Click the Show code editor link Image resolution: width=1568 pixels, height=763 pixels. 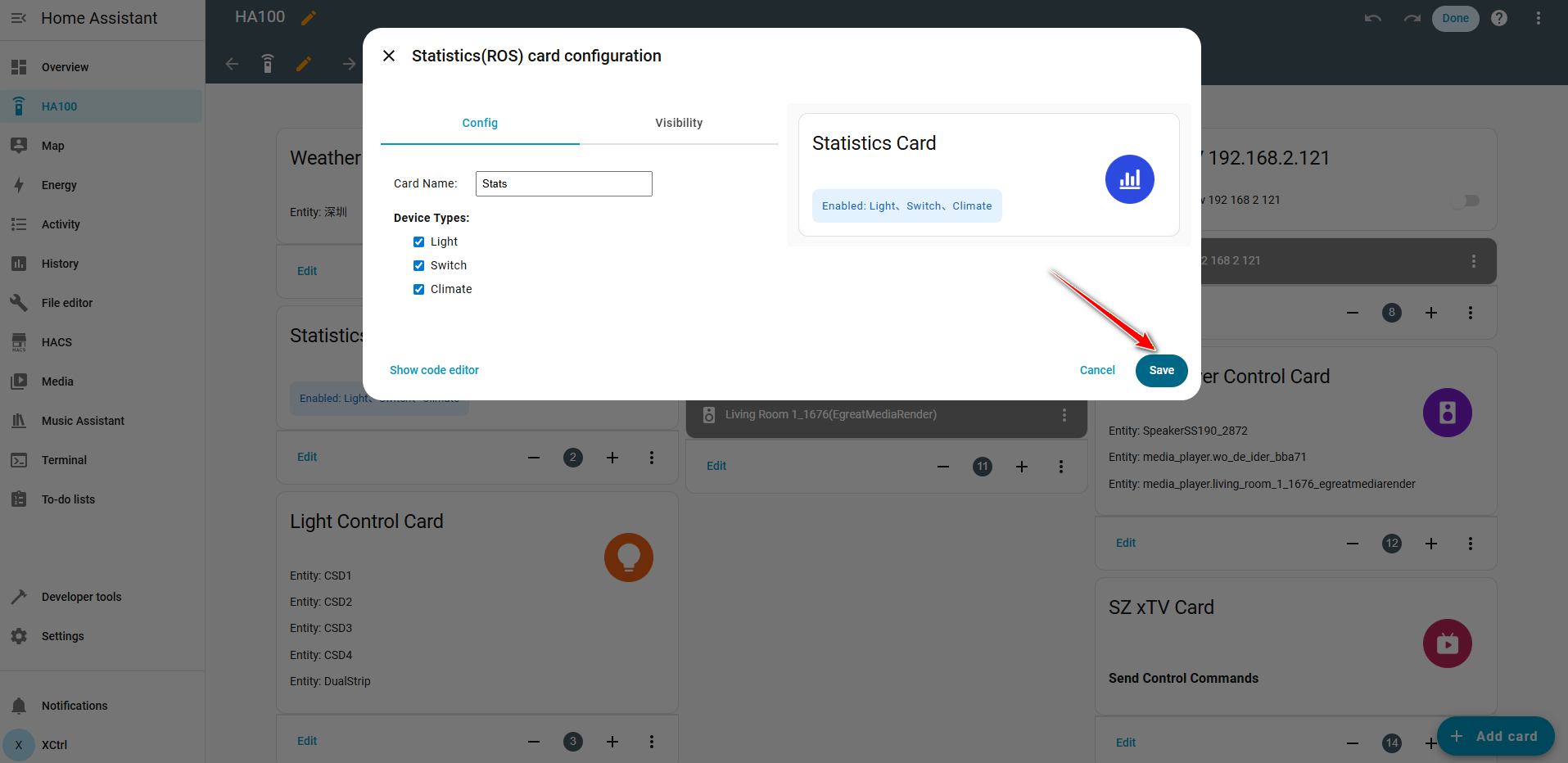434,370
